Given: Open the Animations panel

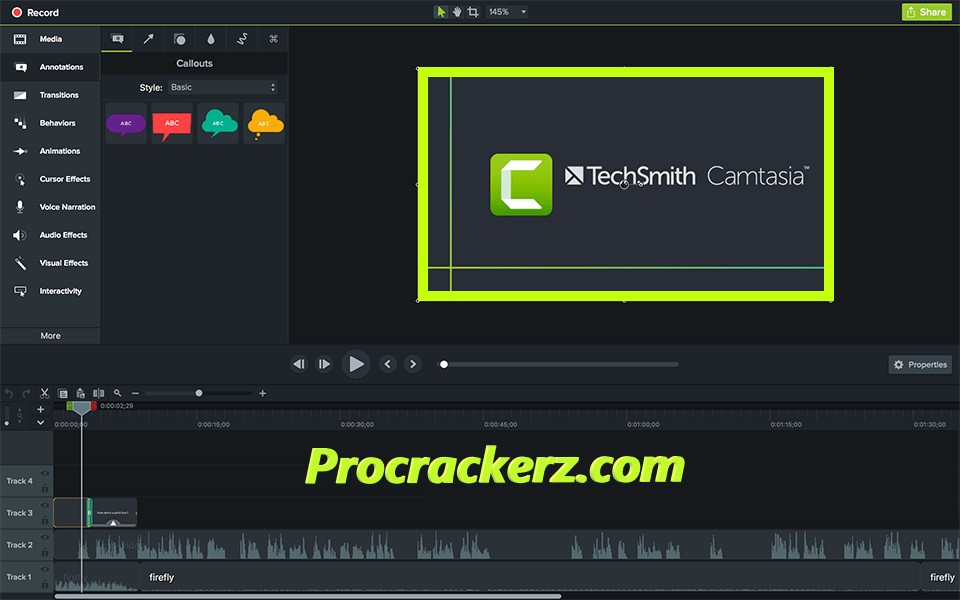Looking at the screenshot, I should [x=49, y=151].
